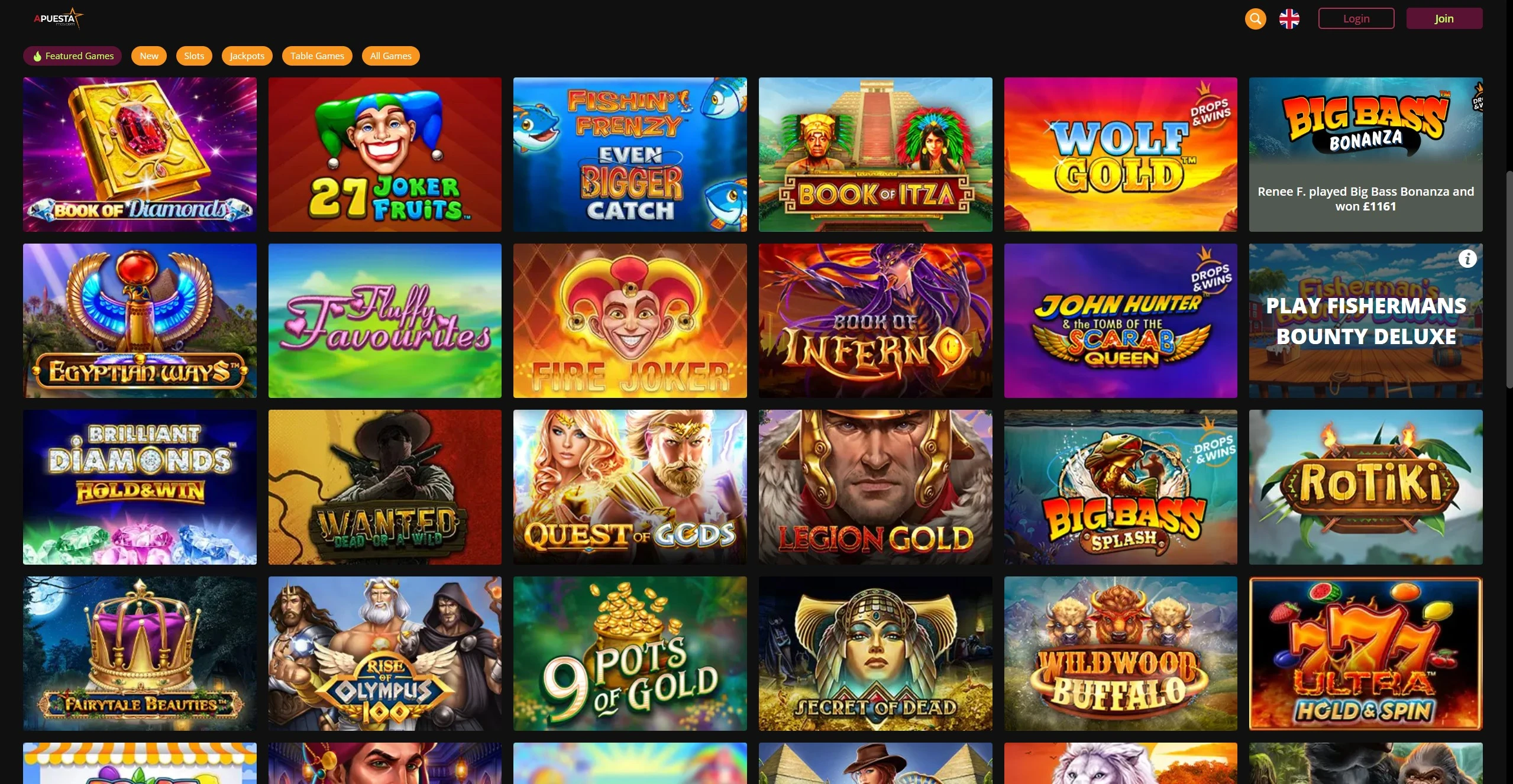Filter by New games
Viewport: 1513px width, 784px height.
[148, 56]
